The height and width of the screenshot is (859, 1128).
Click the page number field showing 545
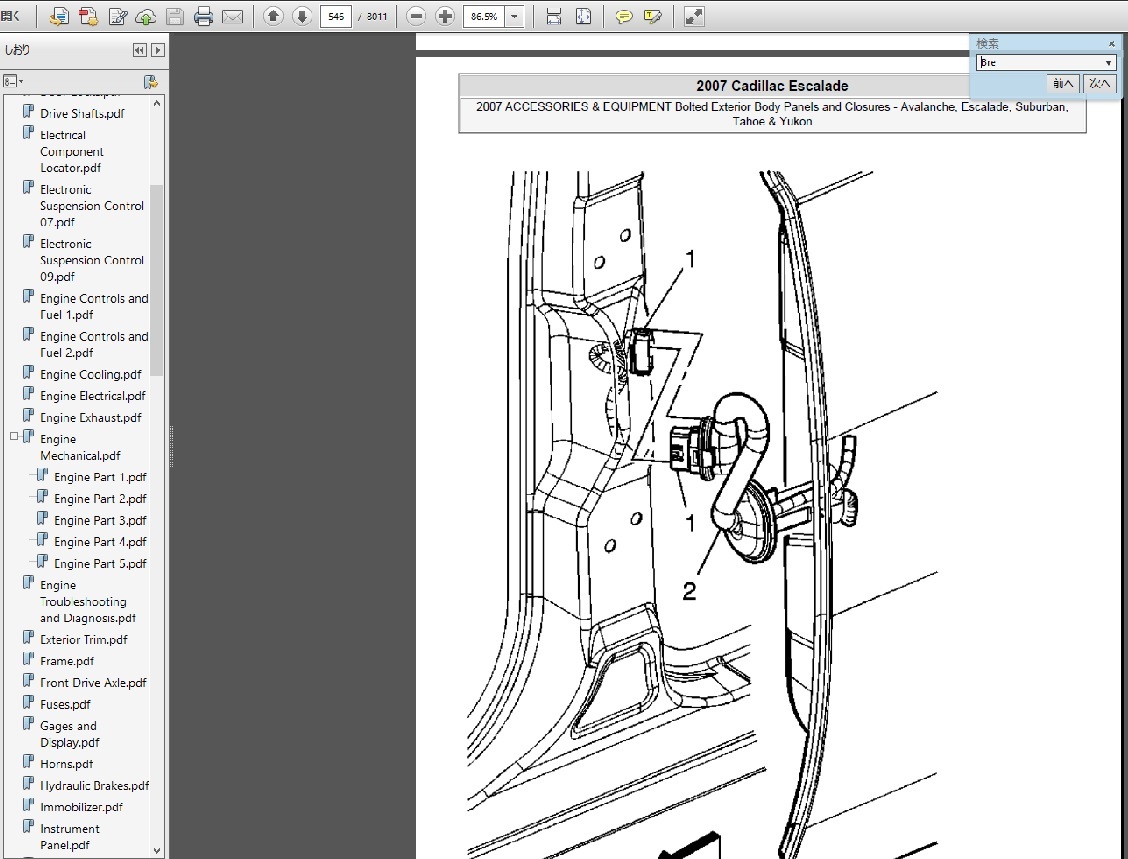(336, 16)
